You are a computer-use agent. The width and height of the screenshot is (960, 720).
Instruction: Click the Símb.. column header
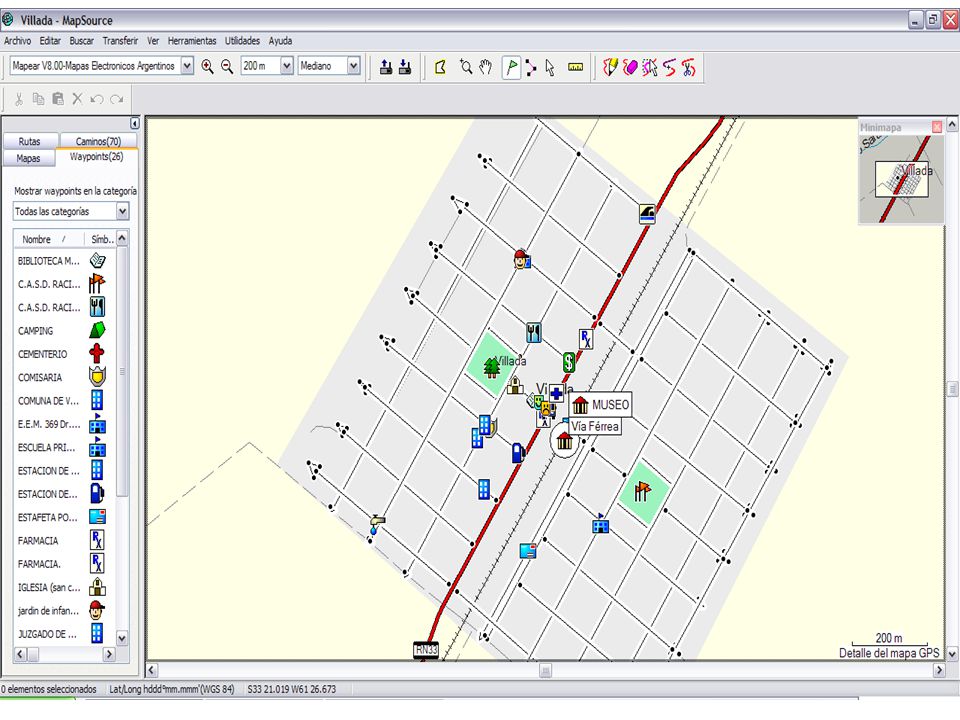pos(100,239)
